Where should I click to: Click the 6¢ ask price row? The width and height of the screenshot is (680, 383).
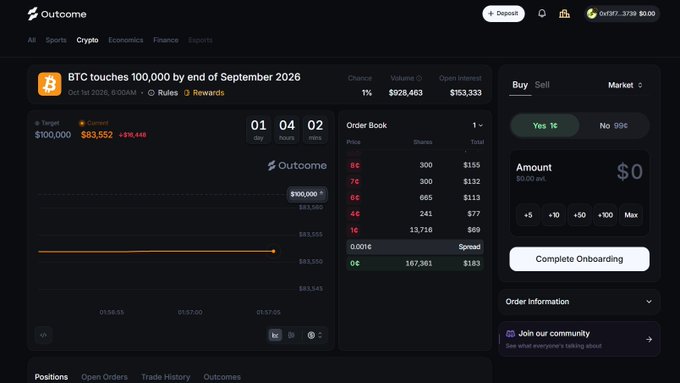pyautogui.click(x=415, y=197)
